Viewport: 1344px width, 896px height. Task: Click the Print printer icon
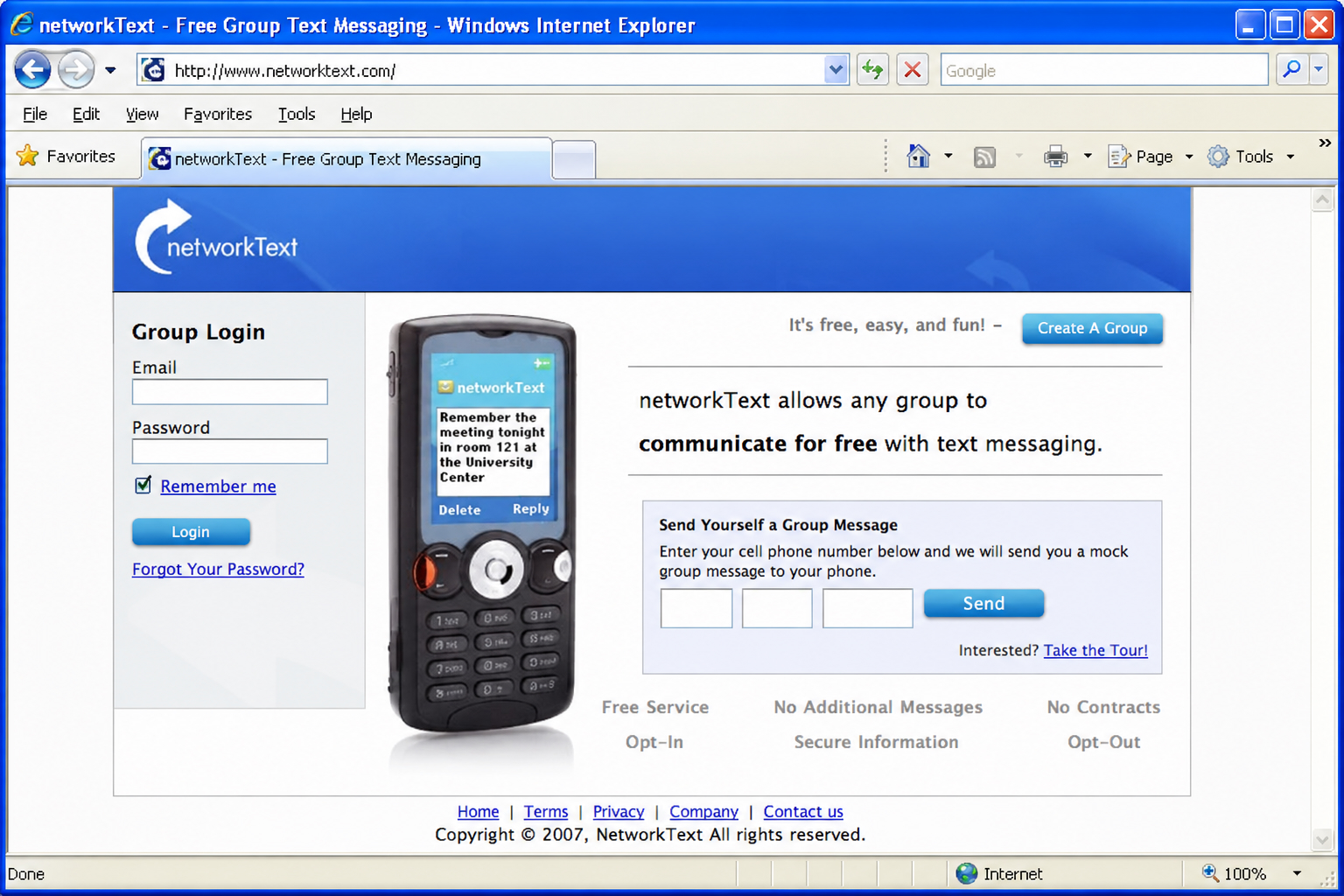click(1055, 157)
